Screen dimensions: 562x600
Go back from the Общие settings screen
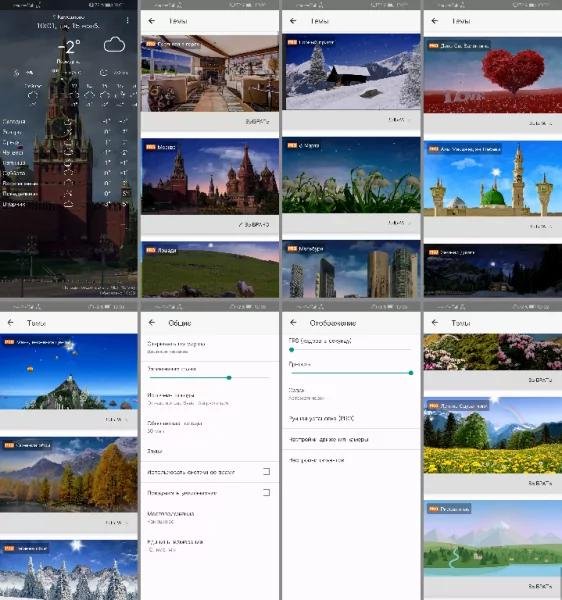[x=152, y=323]
